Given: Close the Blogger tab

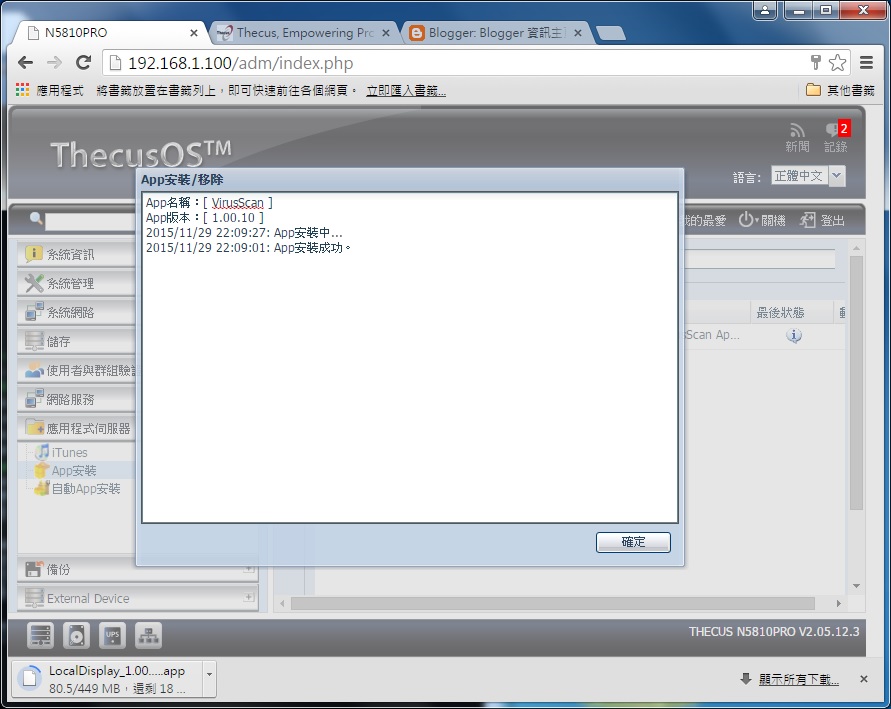Looking at the screenshot, I should click(578, 33).
